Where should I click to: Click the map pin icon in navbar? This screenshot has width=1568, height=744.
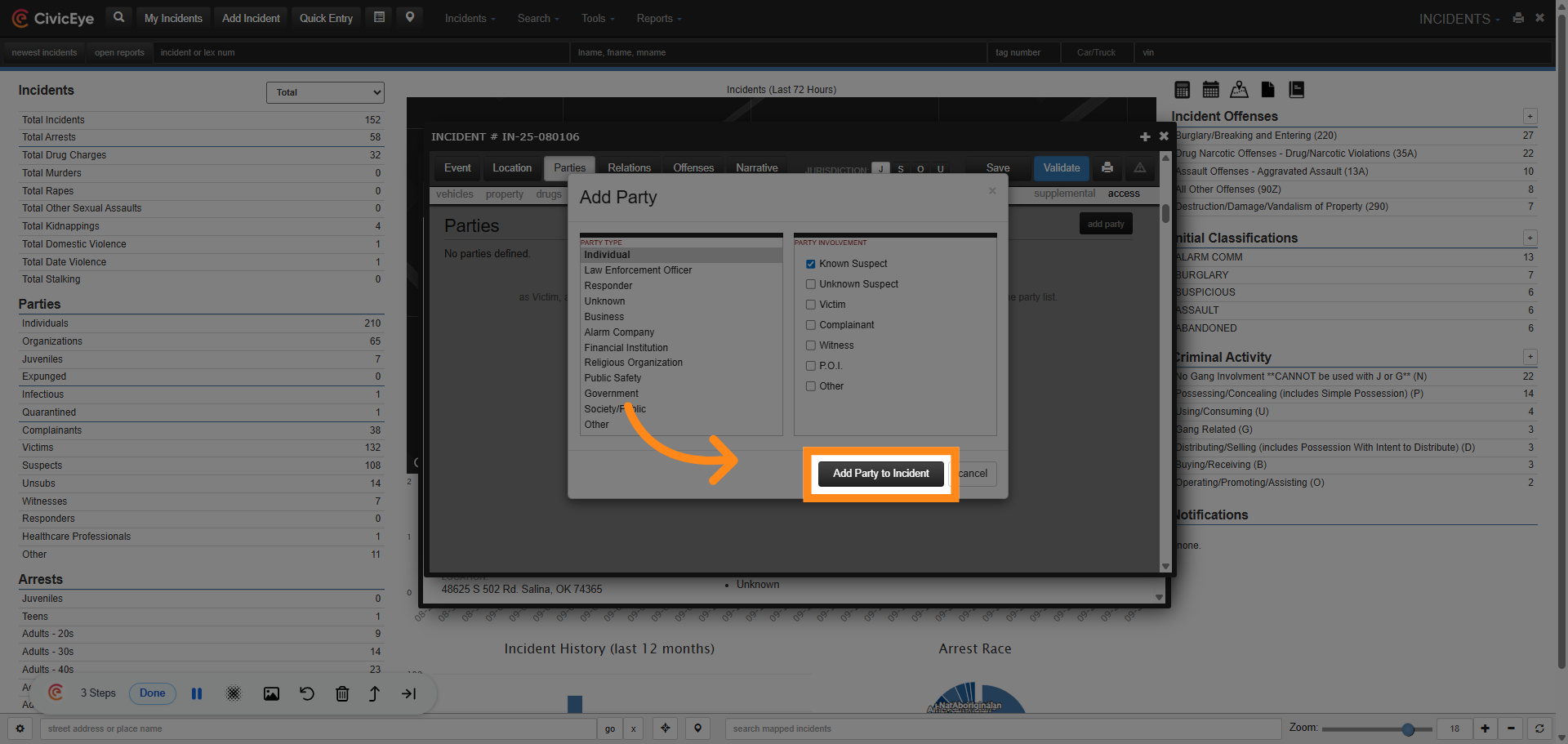pos(410,17)
